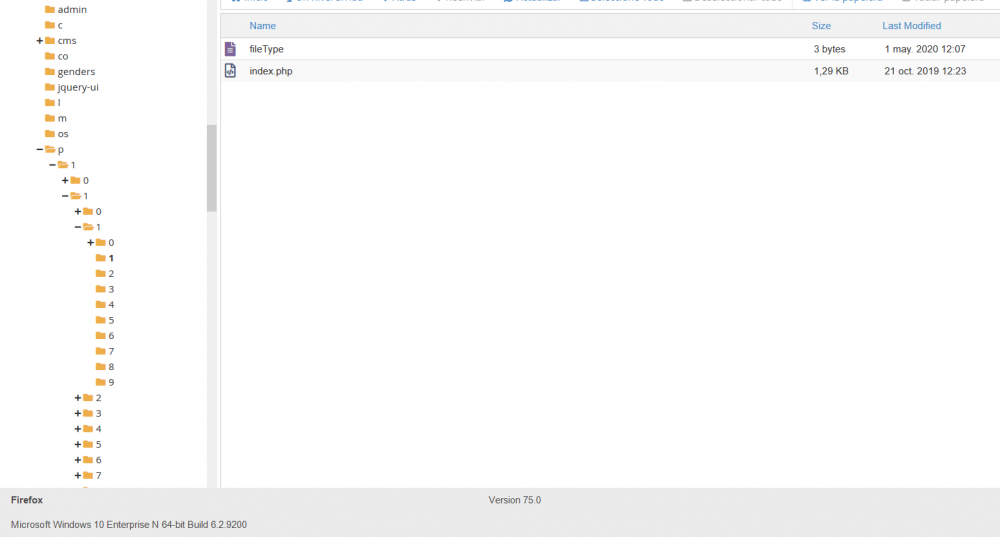Click the jquery-ui folder icon
This screenshot has width=1000, height=537.
(x=50, y=87)
